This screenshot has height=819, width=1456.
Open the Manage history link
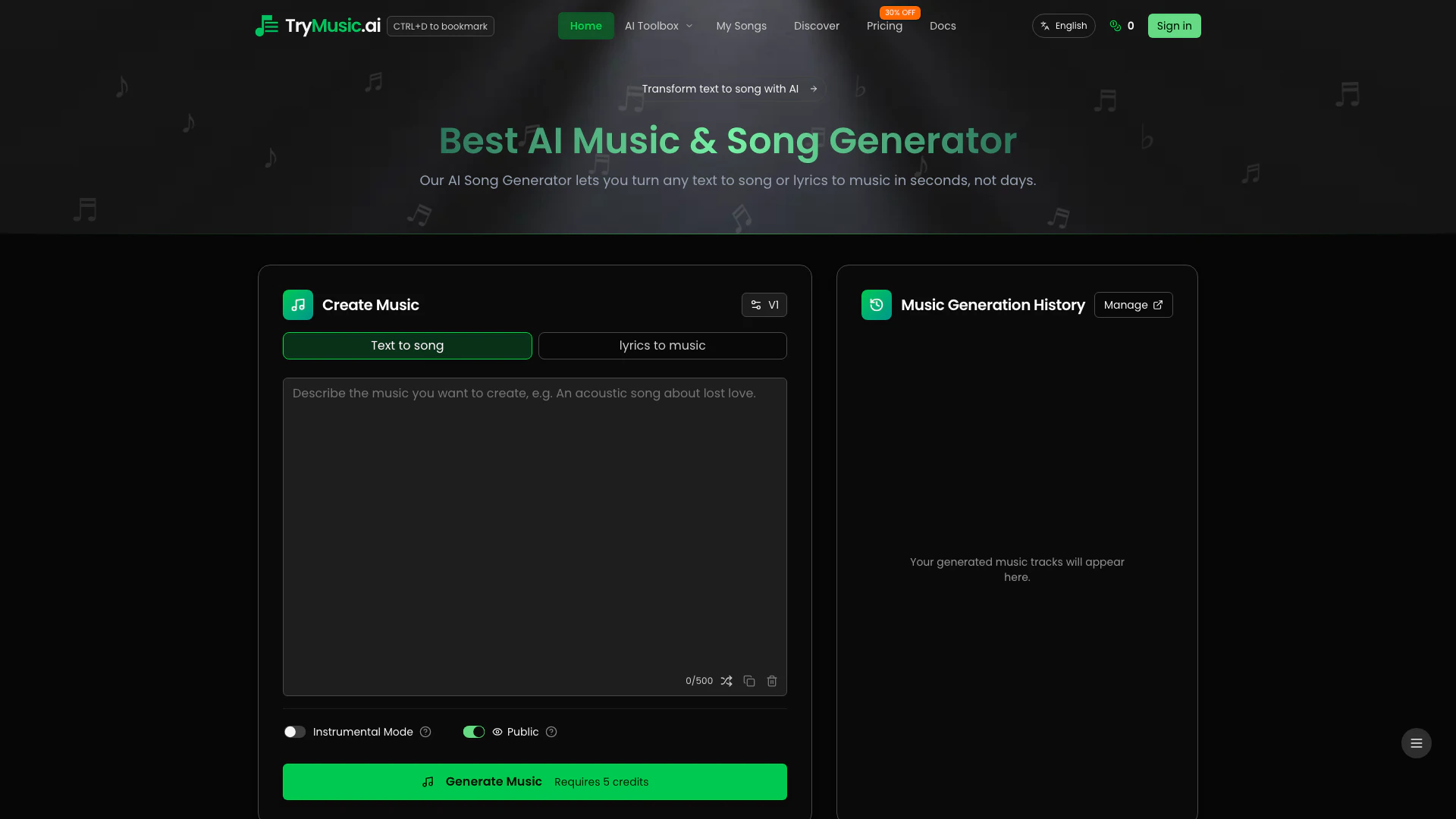[x=1133, y=305]
